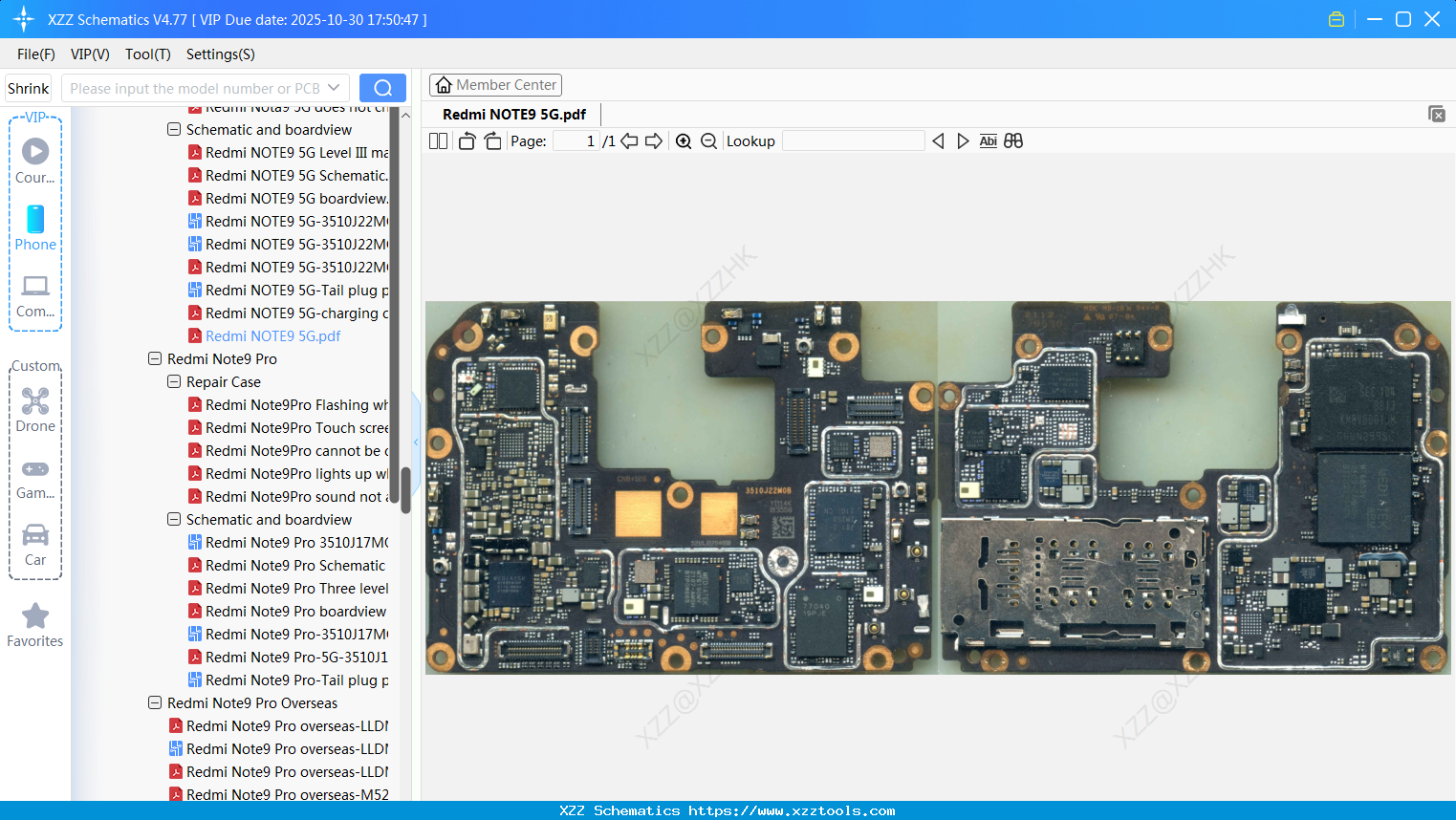Click the zoom out magnifier icon
The image size is (1456, 820).
(x=708, y=141)
